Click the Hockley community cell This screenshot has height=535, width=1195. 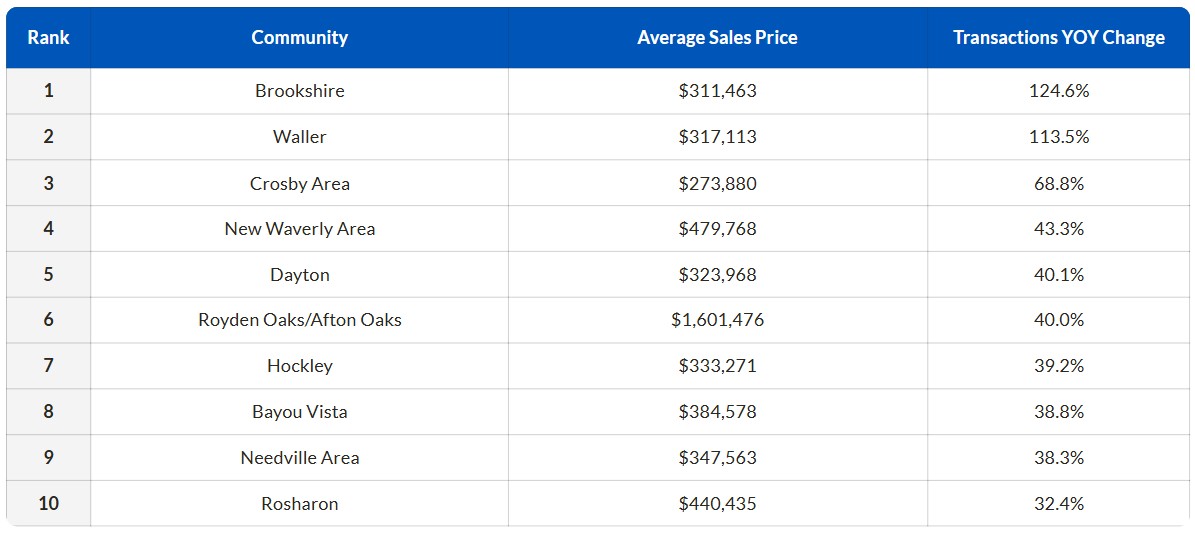(x=299, y=366)
